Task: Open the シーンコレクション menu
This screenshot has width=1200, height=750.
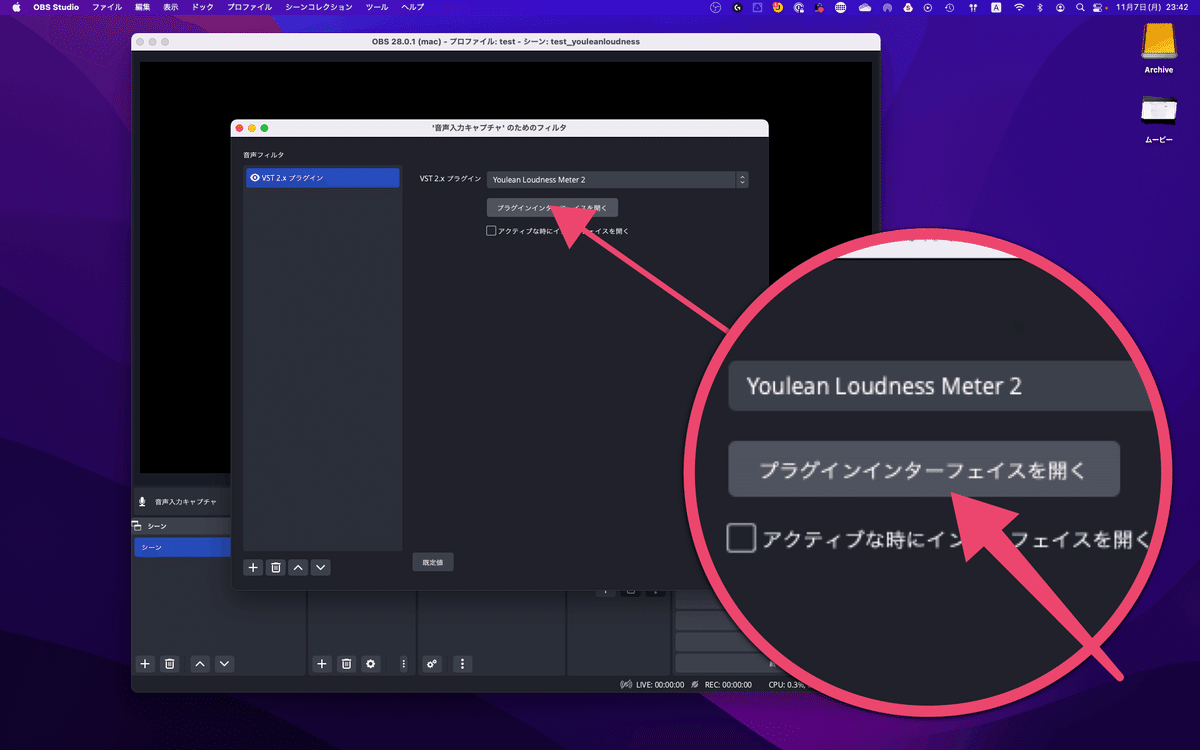Action: coord(319,7)
